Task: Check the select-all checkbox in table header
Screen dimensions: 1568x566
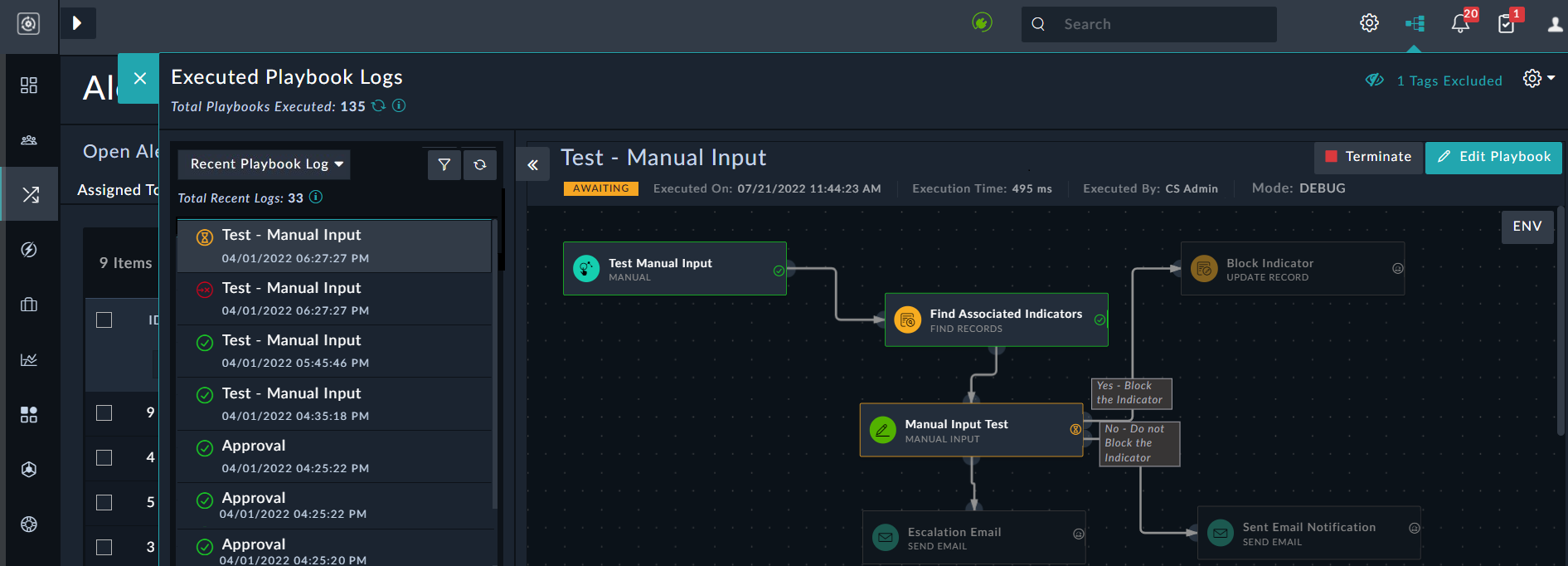Action: [104, 320]
